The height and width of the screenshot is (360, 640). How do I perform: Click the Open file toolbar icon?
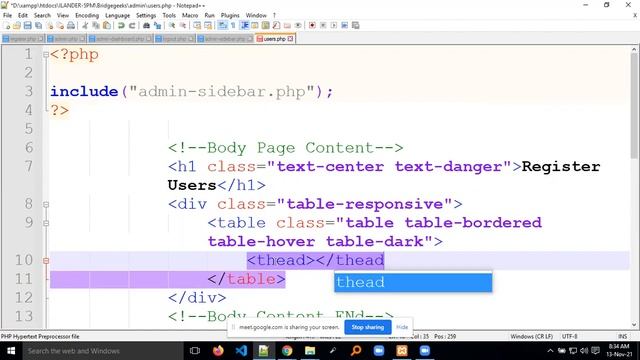[x=17, y=25]
